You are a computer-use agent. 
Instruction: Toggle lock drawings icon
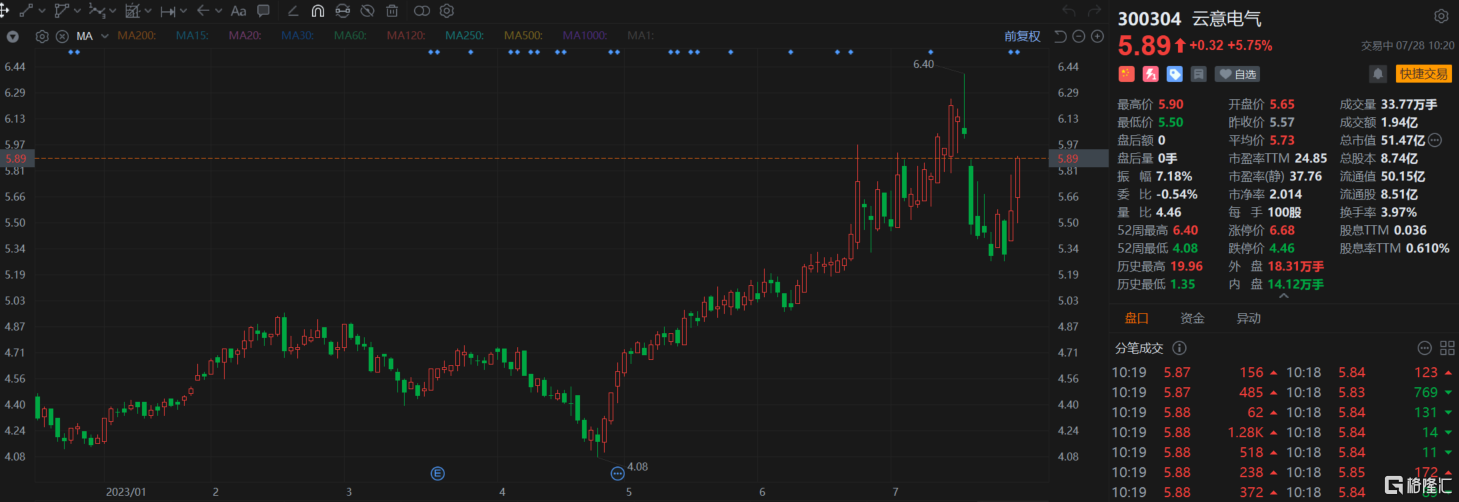(343, 11)
